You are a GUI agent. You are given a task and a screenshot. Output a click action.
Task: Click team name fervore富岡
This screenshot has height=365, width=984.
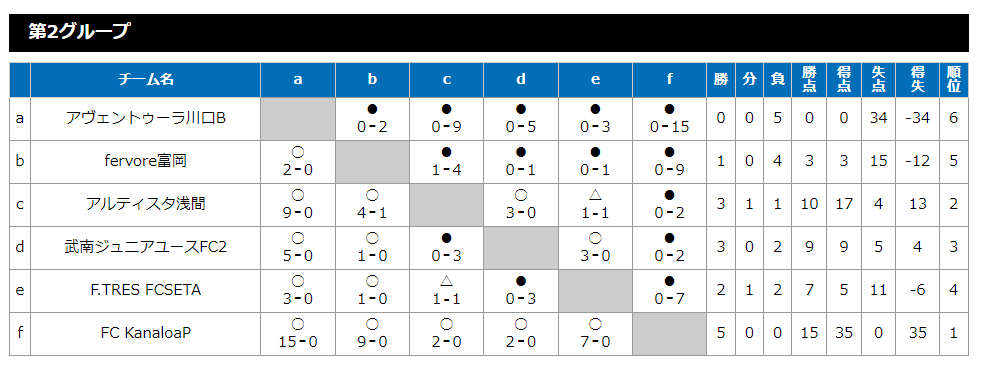point(146,161)
